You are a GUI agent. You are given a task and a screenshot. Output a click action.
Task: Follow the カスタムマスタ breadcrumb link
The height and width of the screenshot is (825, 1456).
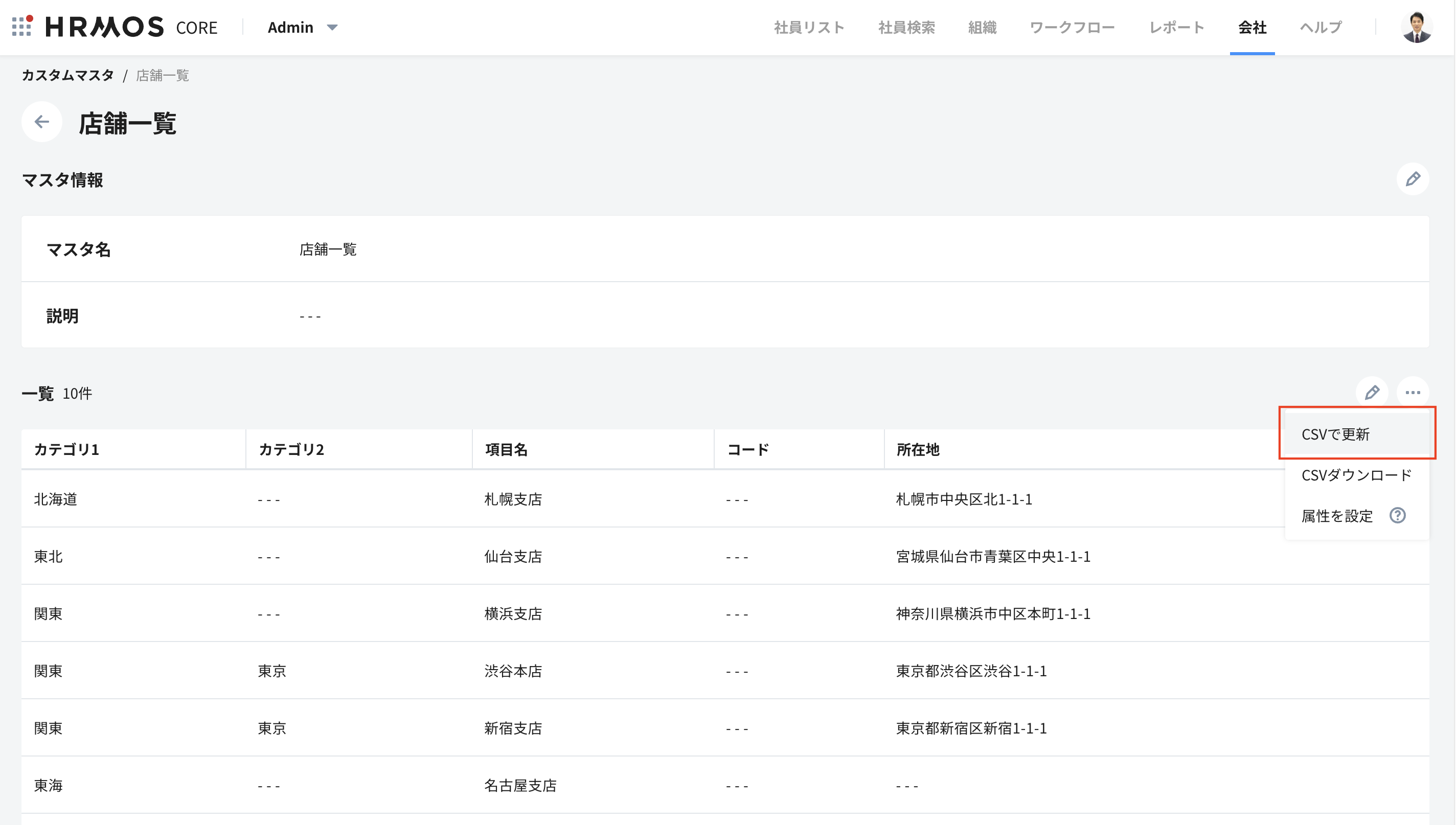[x=68, y=75]
